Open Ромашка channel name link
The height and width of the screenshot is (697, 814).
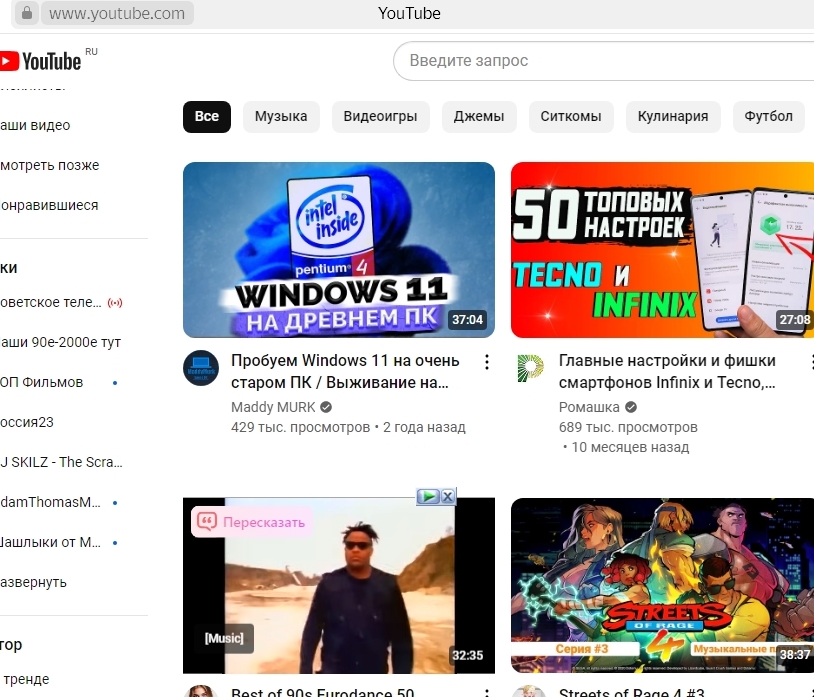pos(589,407)
